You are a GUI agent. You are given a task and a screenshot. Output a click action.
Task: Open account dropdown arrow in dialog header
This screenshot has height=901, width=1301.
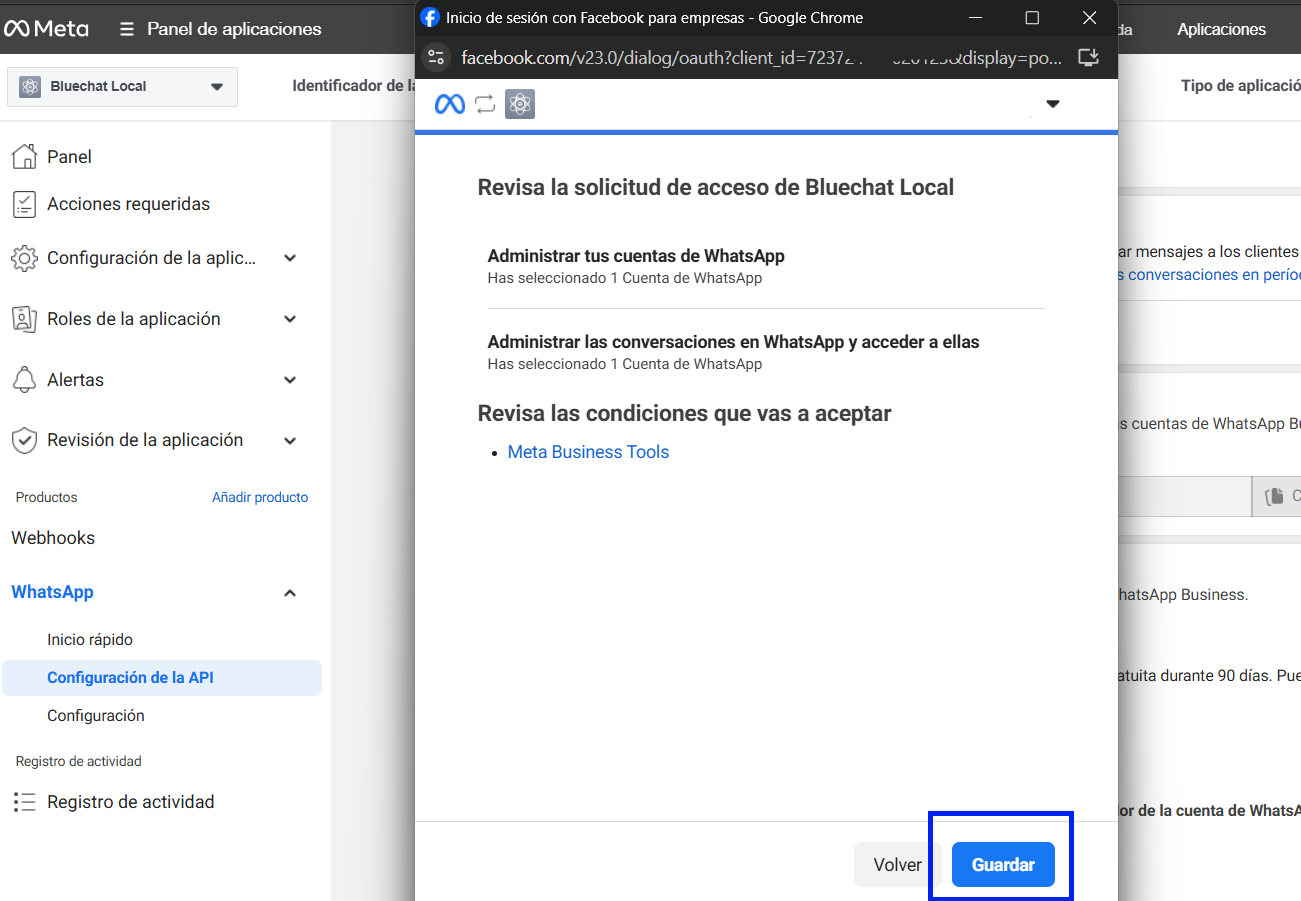1052,104
